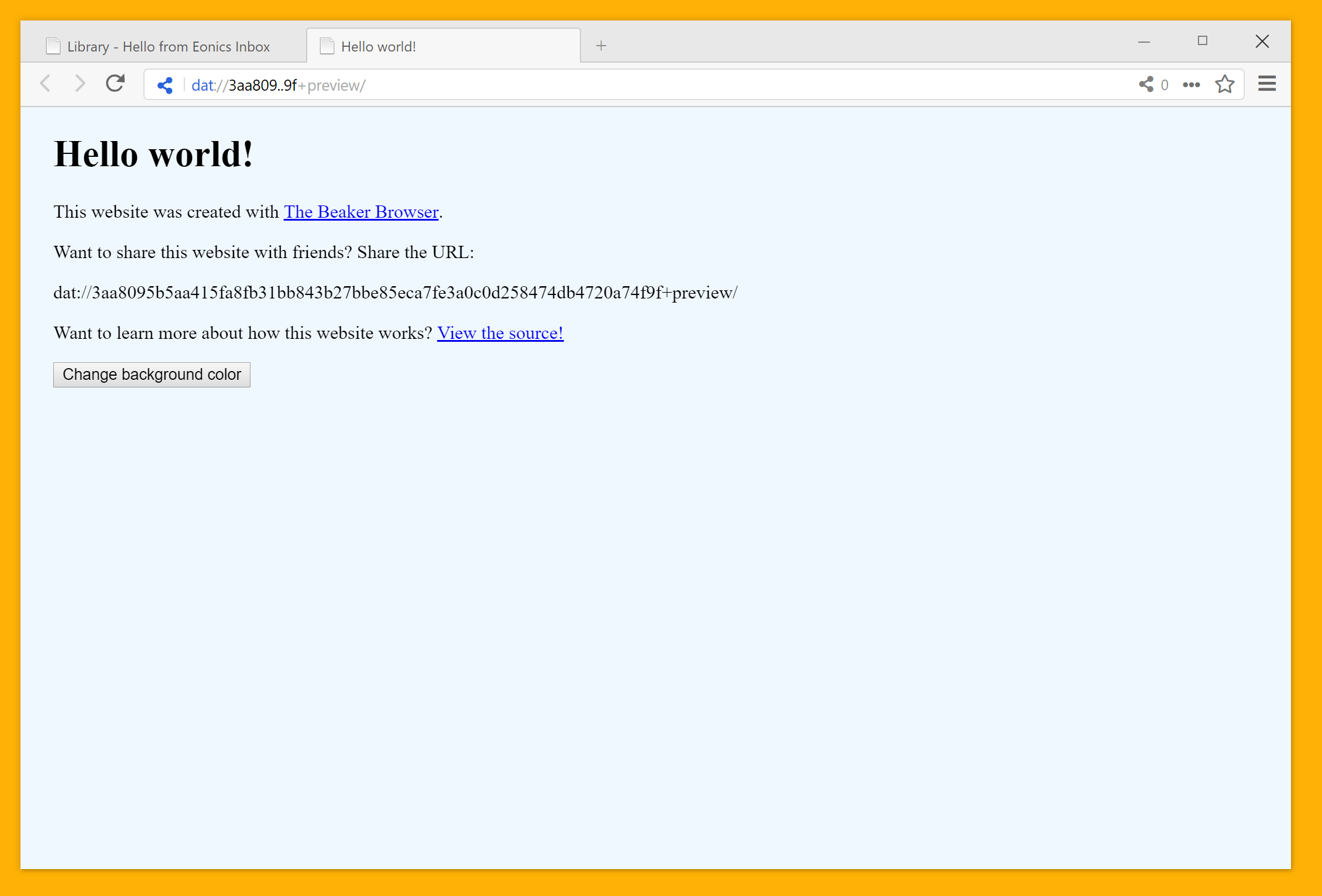Follow The Beaker Browser link
This screenshot has height=896, width=1322.
point(360,212)
